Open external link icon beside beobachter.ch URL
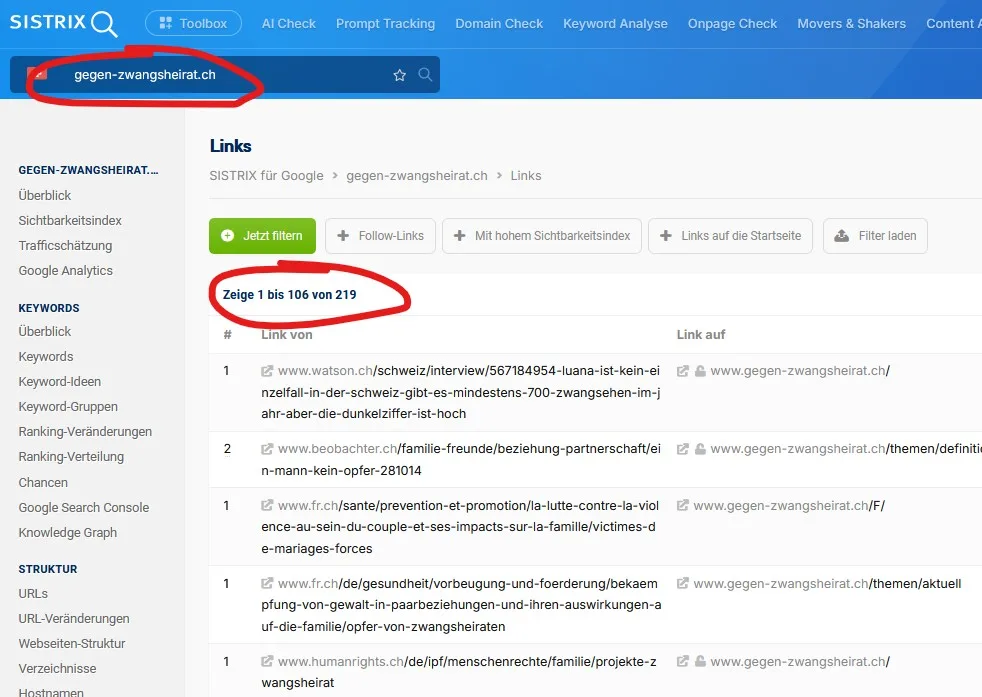This screenshot has width=982, height=697. coord(267,449)
